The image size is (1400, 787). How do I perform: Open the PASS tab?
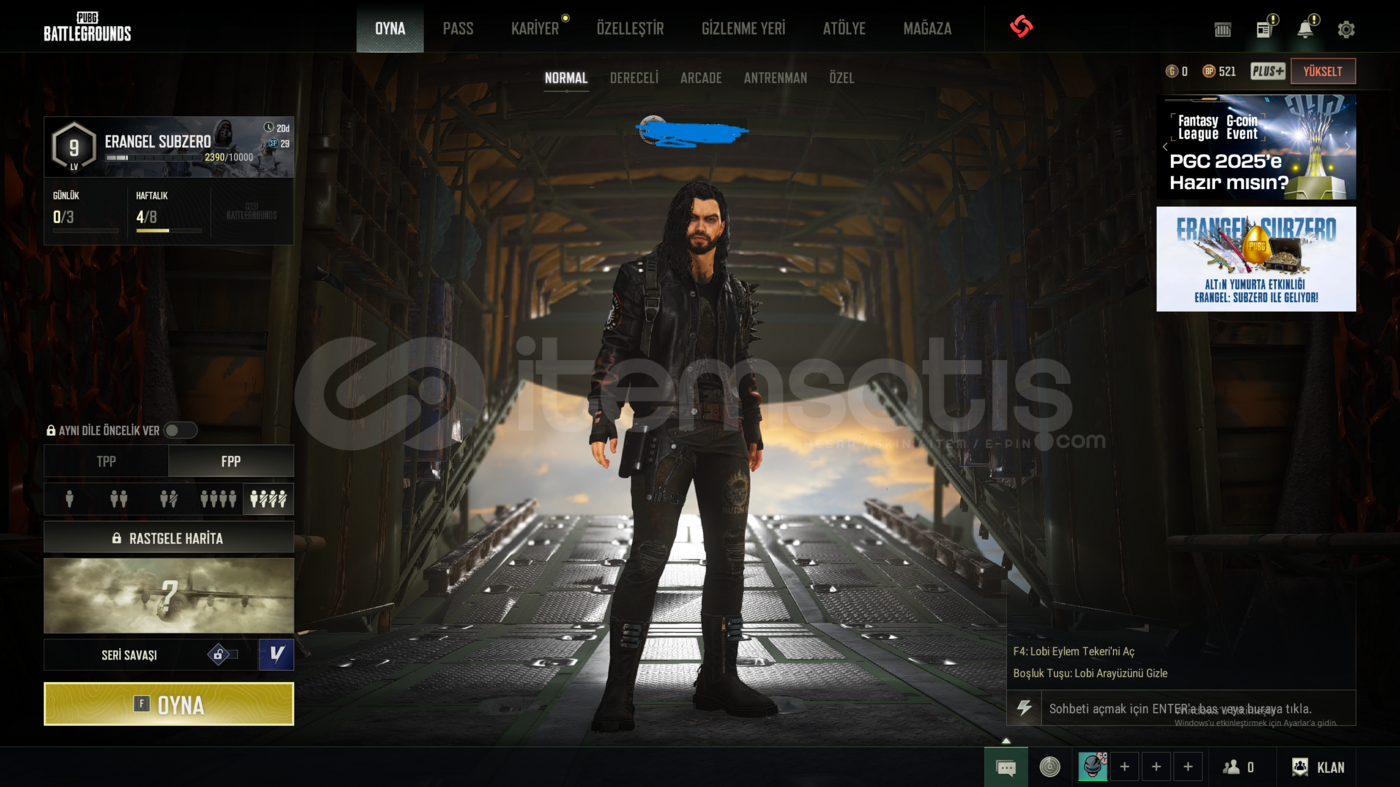point(458,28)
